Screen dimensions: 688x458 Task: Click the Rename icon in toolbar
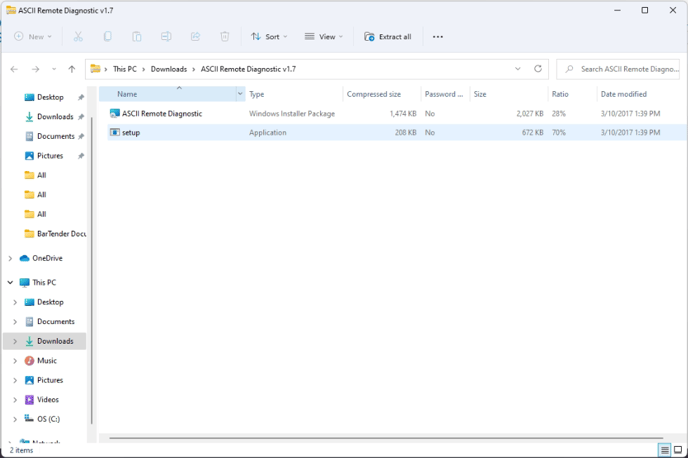[x=166, y=37]
